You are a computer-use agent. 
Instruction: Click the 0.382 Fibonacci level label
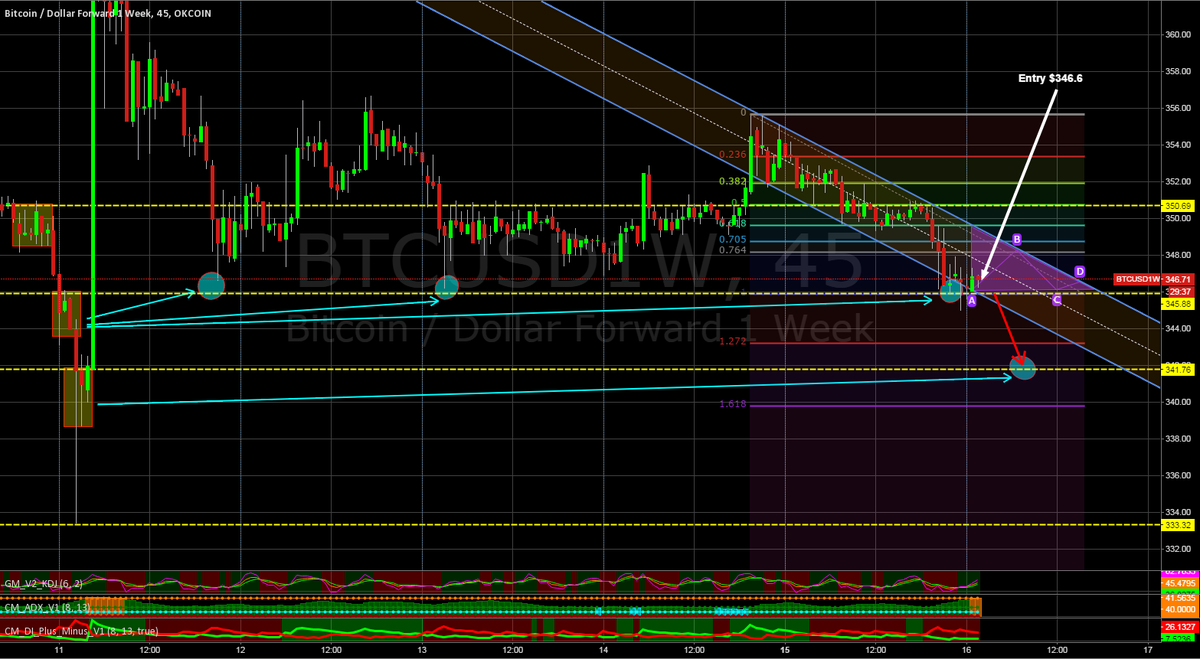[x=734, y=181]
